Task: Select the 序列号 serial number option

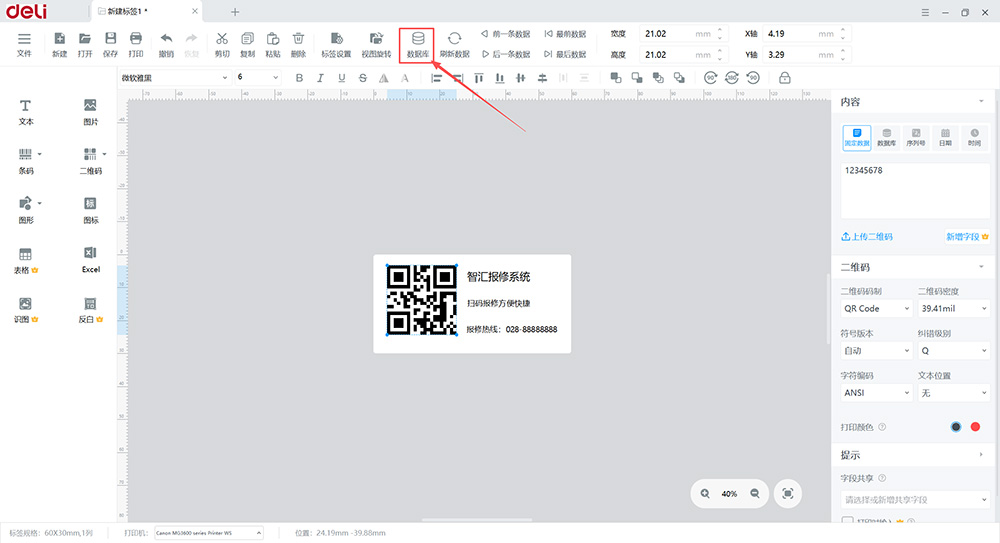Action: [916, 137]
